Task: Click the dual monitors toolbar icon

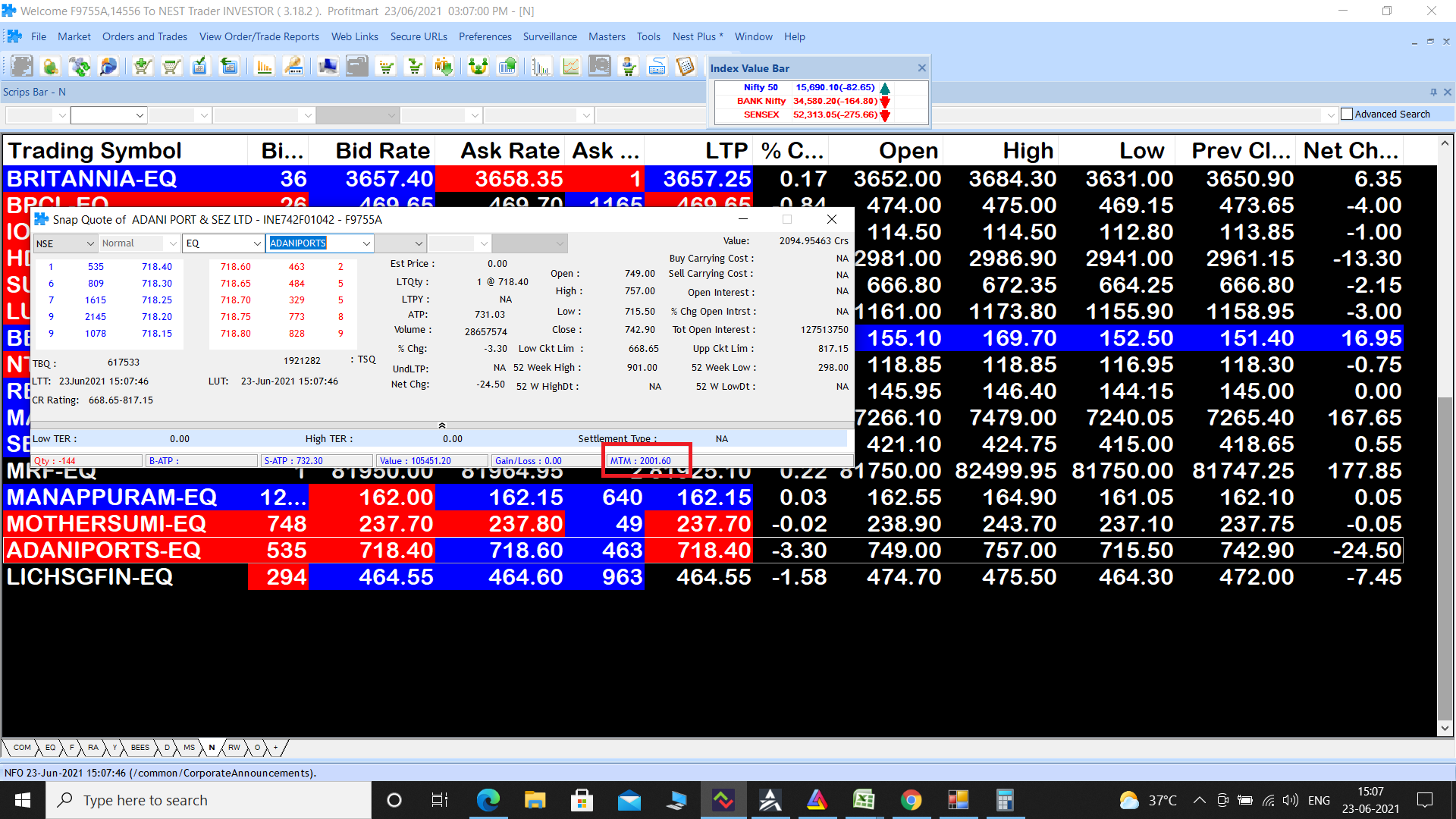Action: [328, 67]
